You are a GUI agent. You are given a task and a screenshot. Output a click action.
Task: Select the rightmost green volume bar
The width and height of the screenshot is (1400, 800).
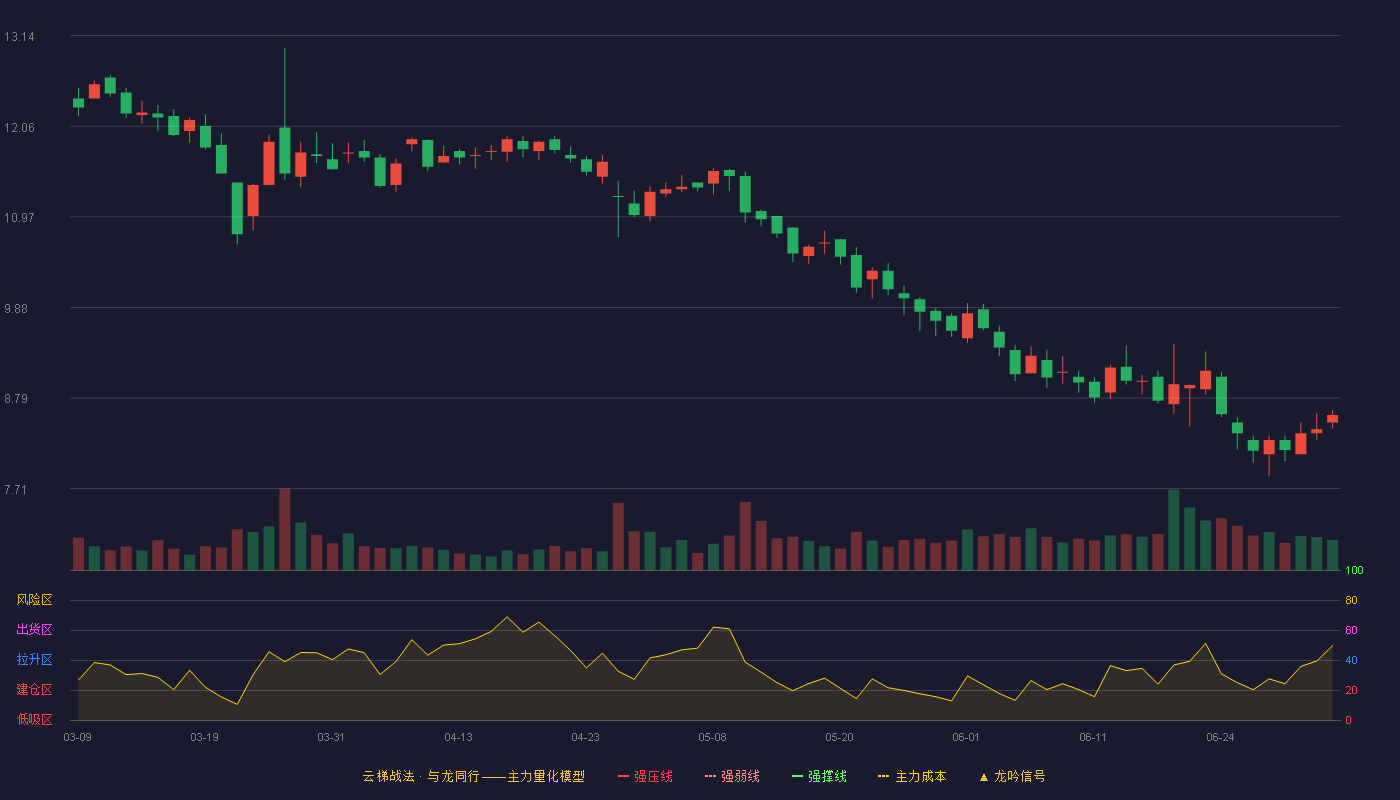[x=1332, y=555]
